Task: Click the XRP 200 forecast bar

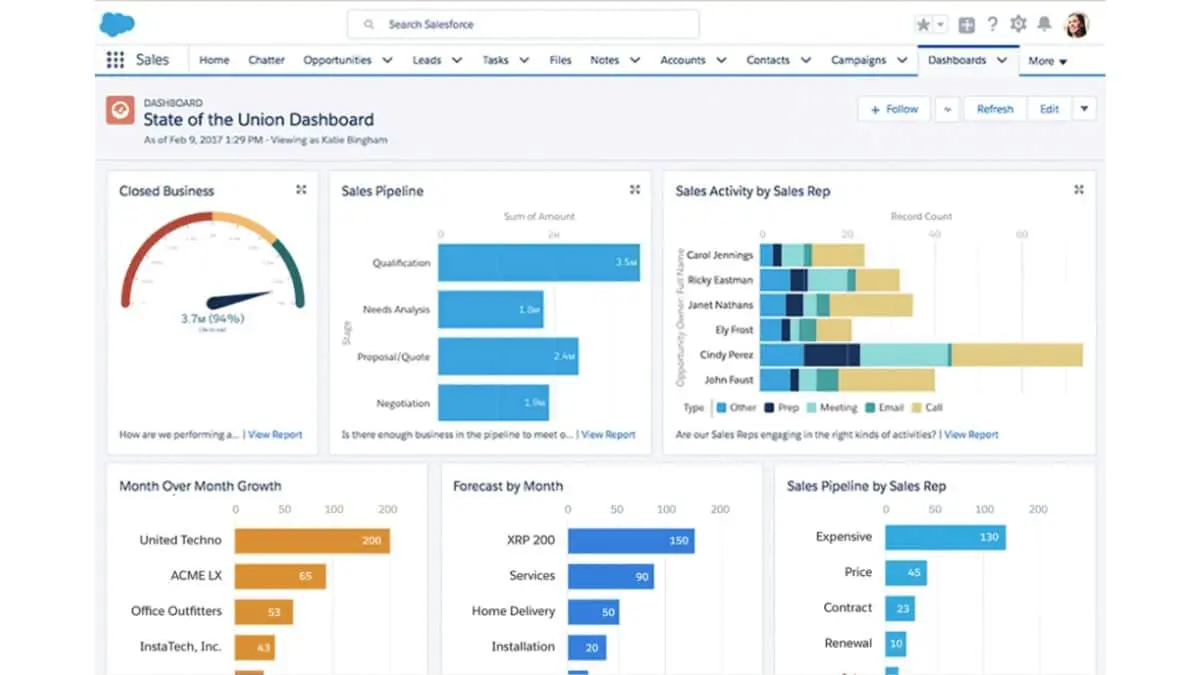Action: point(631,541)
